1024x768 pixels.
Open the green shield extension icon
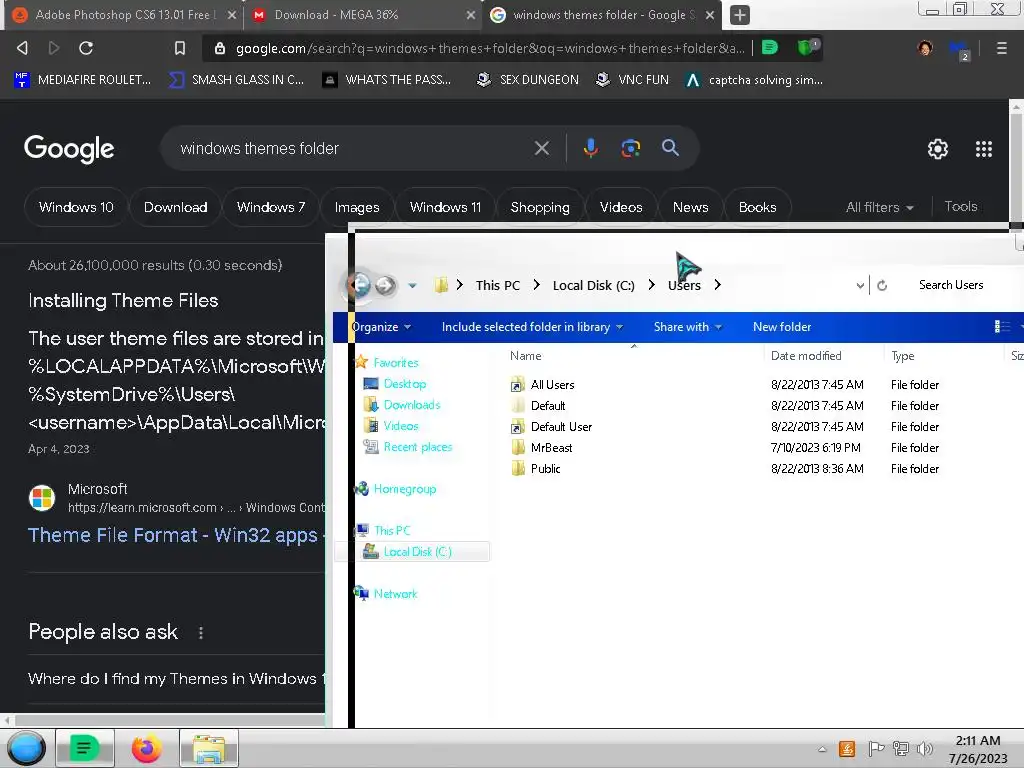click(x=808, y=47)
